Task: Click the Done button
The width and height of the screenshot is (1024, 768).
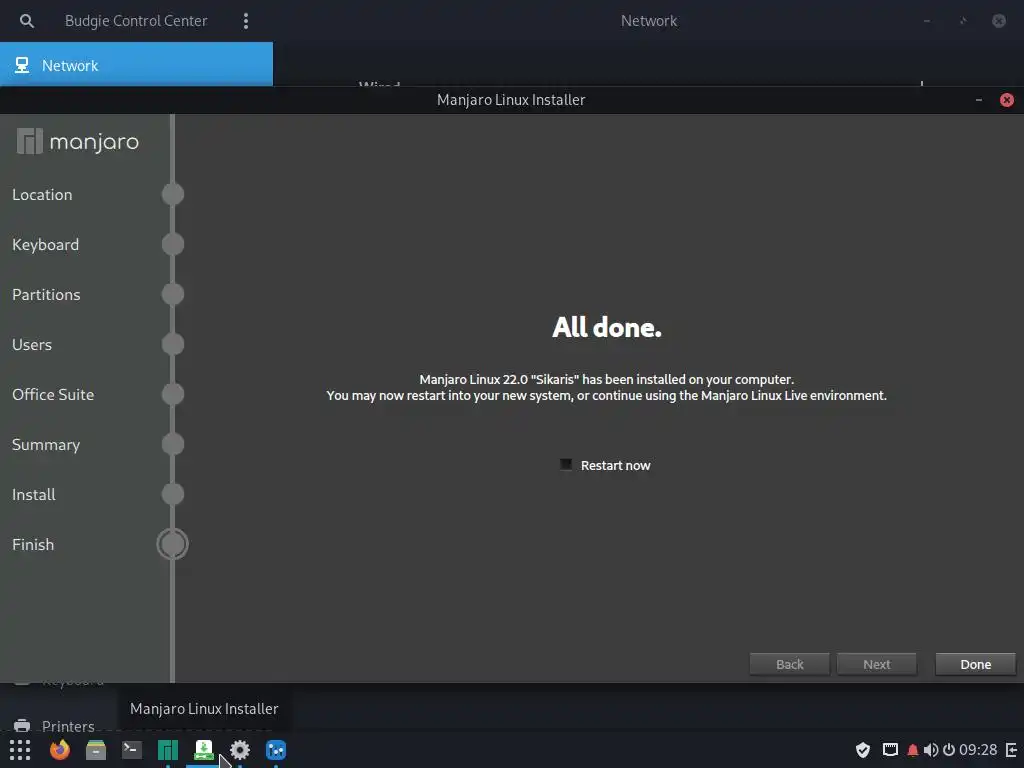Action: click(975, 664)
